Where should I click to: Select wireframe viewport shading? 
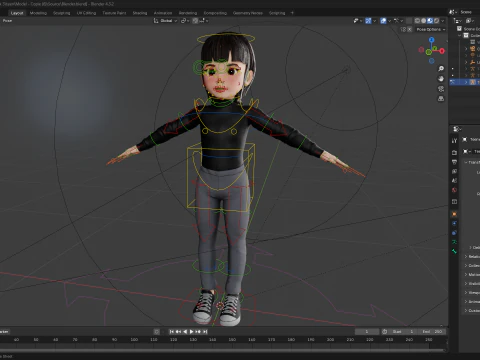tap(417, 21)
